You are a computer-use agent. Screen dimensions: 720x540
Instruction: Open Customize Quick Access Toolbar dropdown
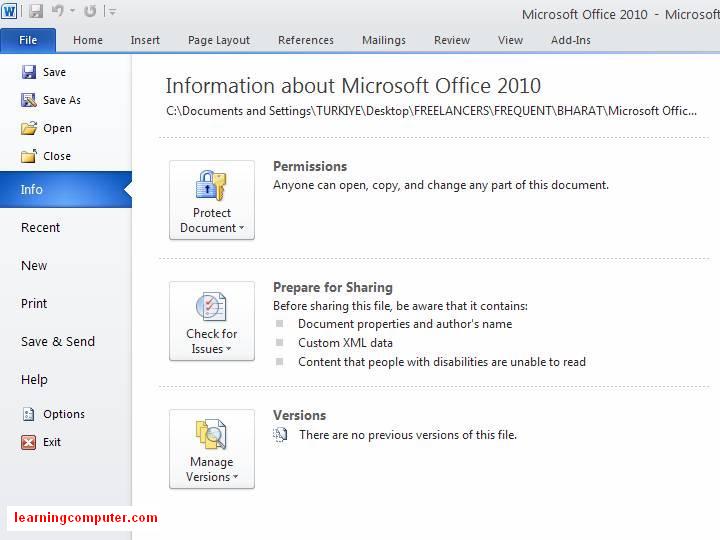coord(112,11)
